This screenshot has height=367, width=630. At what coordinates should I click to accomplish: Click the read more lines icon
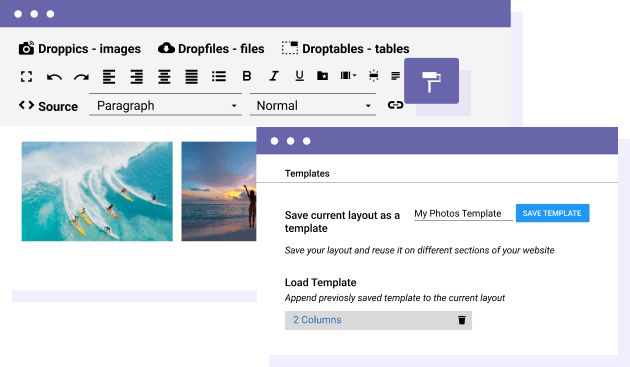(x=395, y=76)
